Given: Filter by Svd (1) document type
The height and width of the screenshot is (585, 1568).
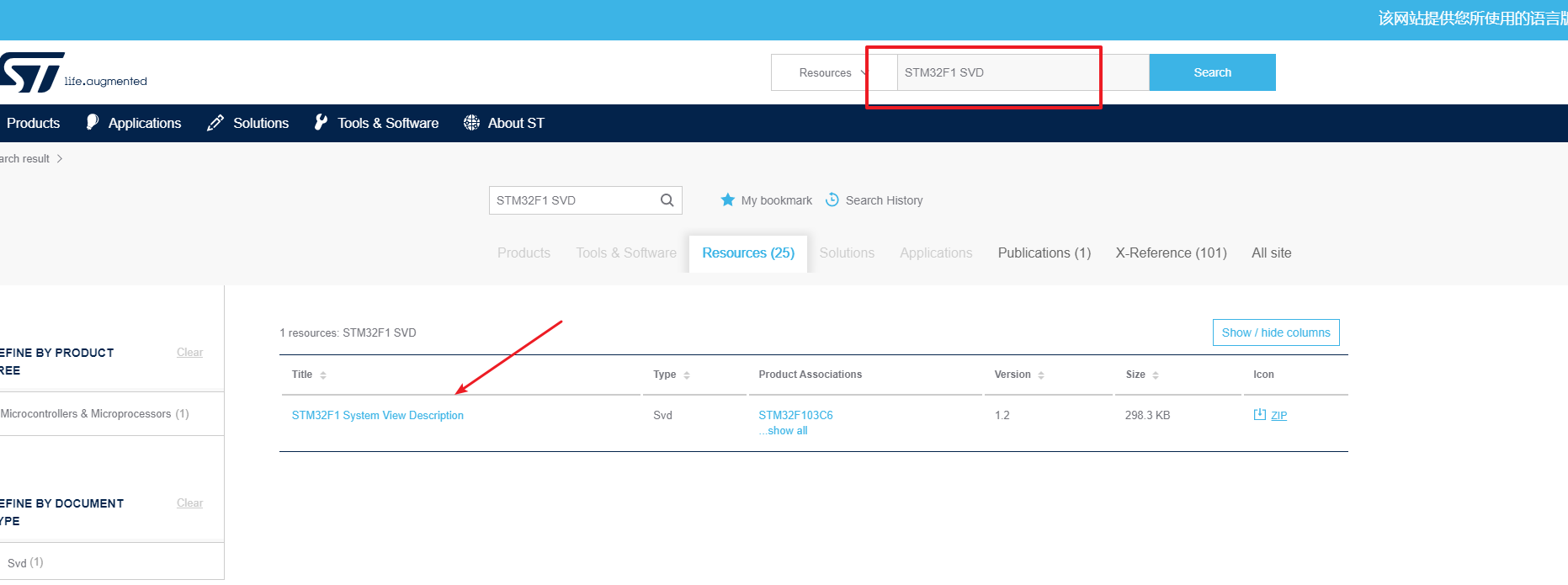Looking at the screenshot, I should (x=25, y=562).
